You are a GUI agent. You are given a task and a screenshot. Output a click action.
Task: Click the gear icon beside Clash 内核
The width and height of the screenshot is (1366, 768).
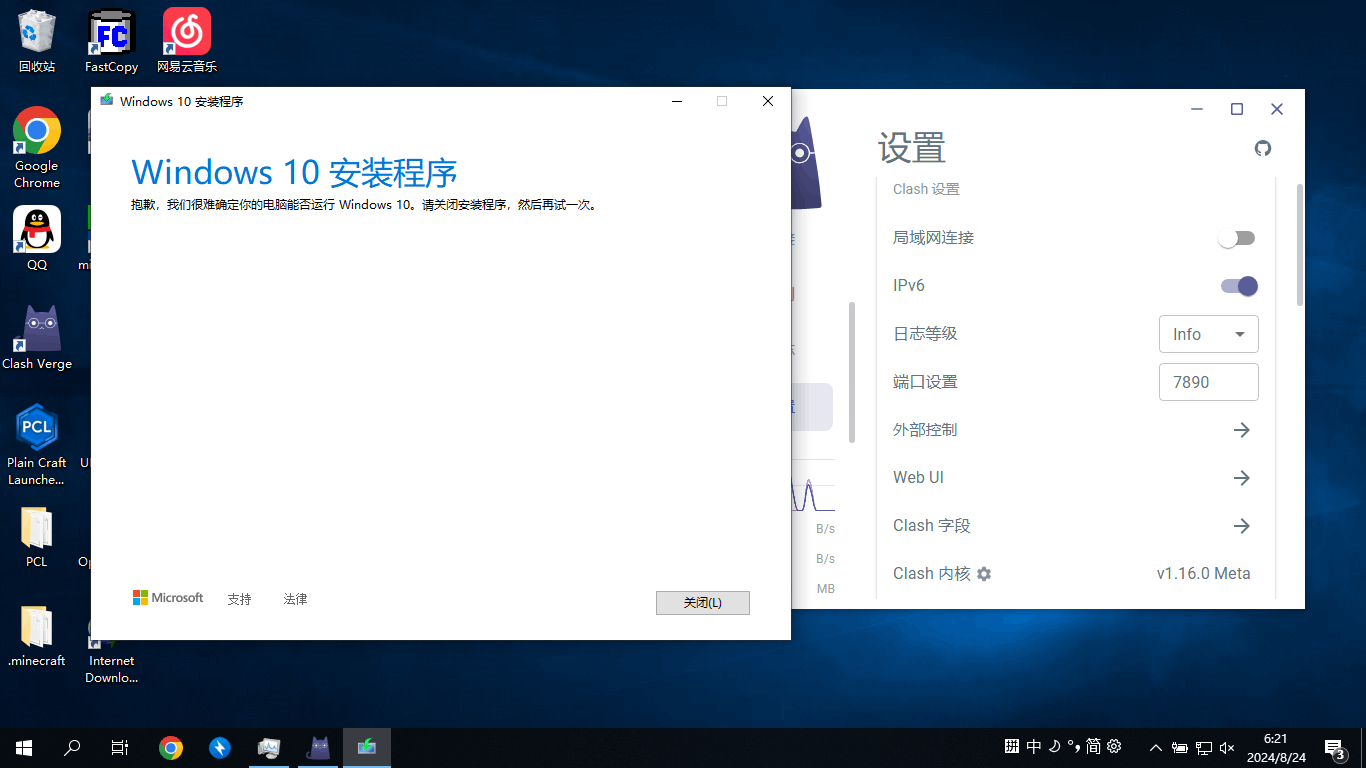[x=984, y=574]
